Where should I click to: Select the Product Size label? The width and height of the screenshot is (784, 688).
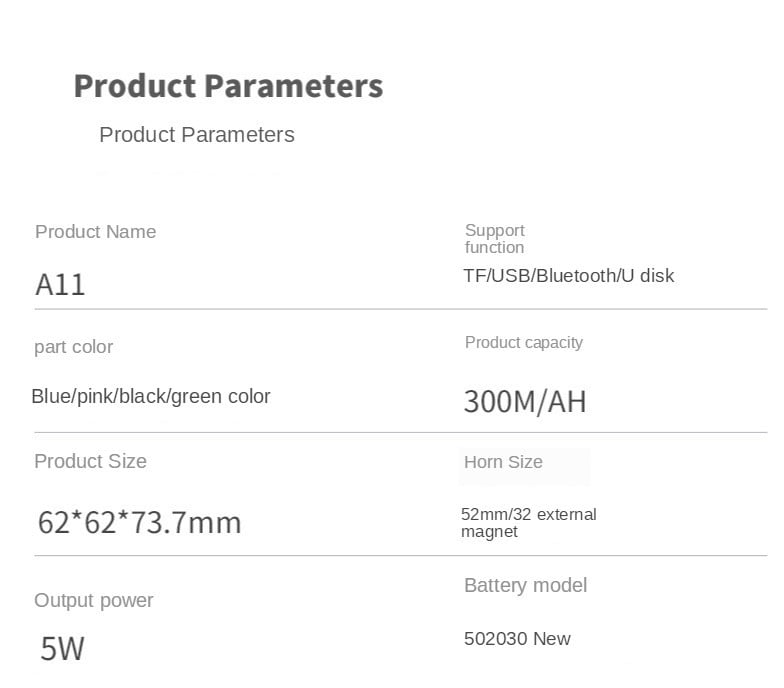[90, 461]
